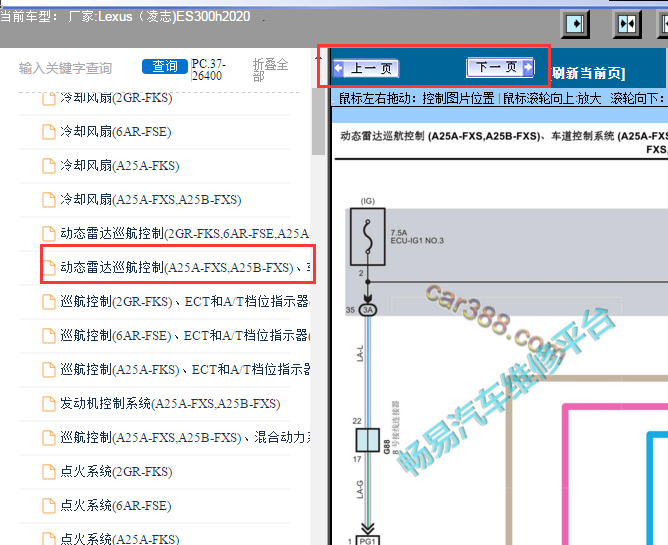This screenshot has width=668, height=545.
Task: Click the G88 junction connector box in diagram
Action: click(367, 440)
